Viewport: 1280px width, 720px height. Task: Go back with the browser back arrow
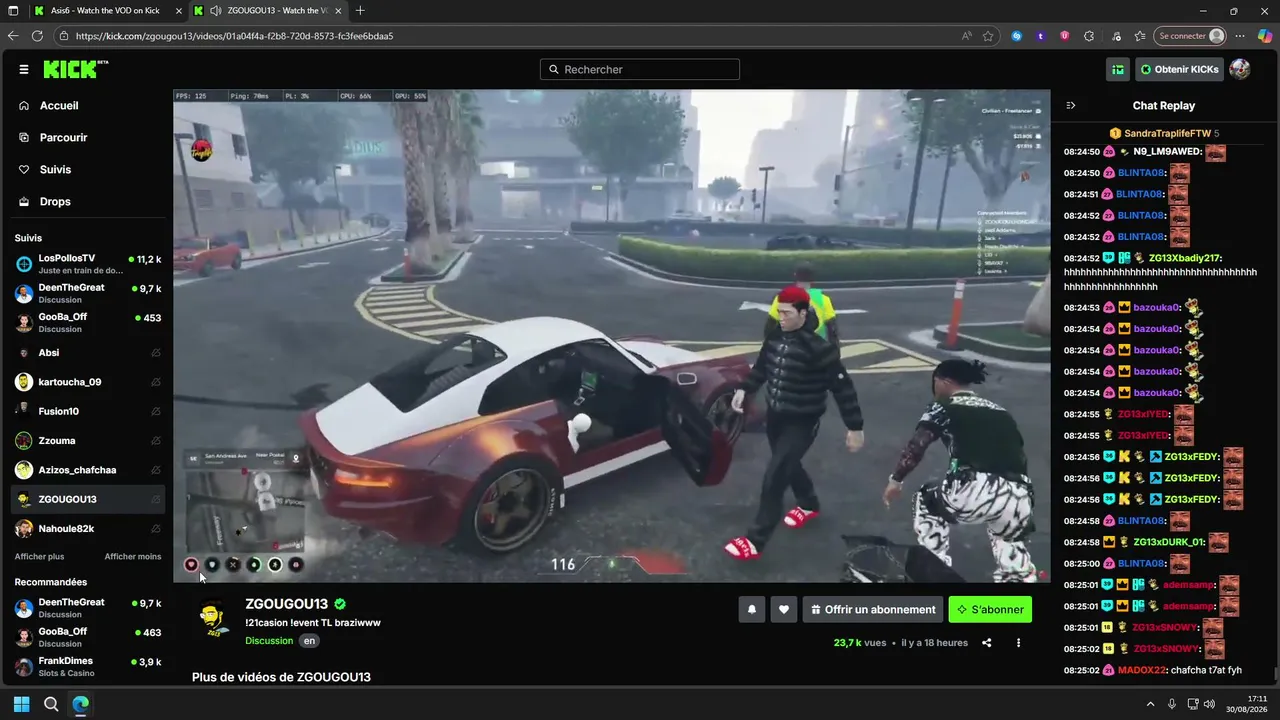13,36
